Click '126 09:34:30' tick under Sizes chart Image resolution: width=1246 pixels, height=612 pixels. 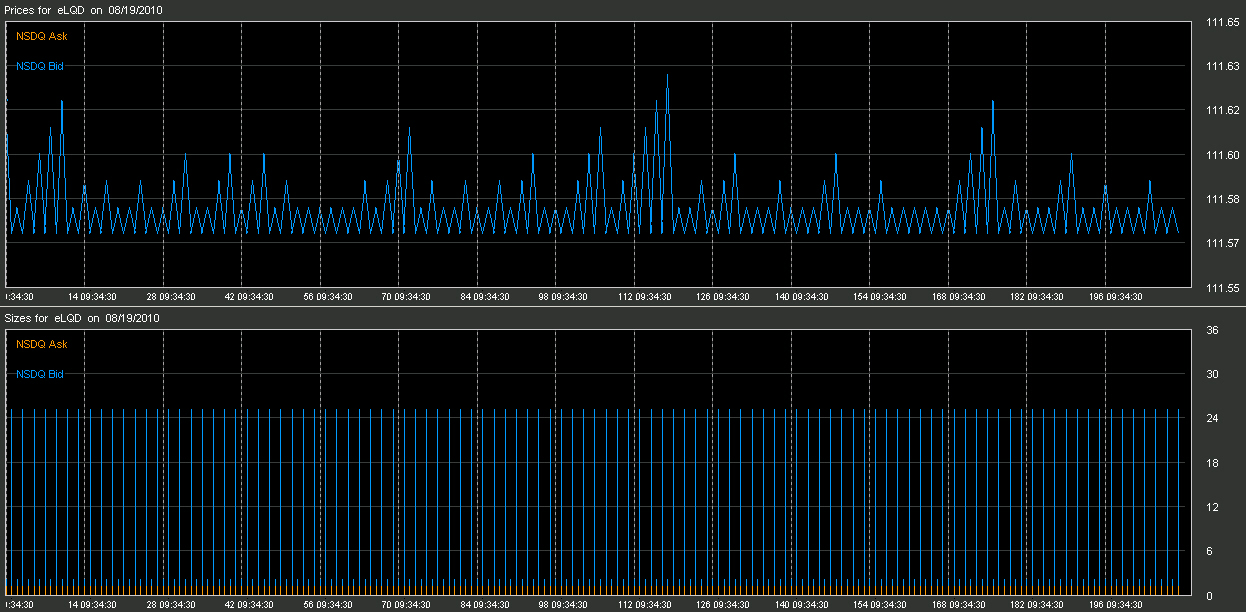[x=723, y=605]
